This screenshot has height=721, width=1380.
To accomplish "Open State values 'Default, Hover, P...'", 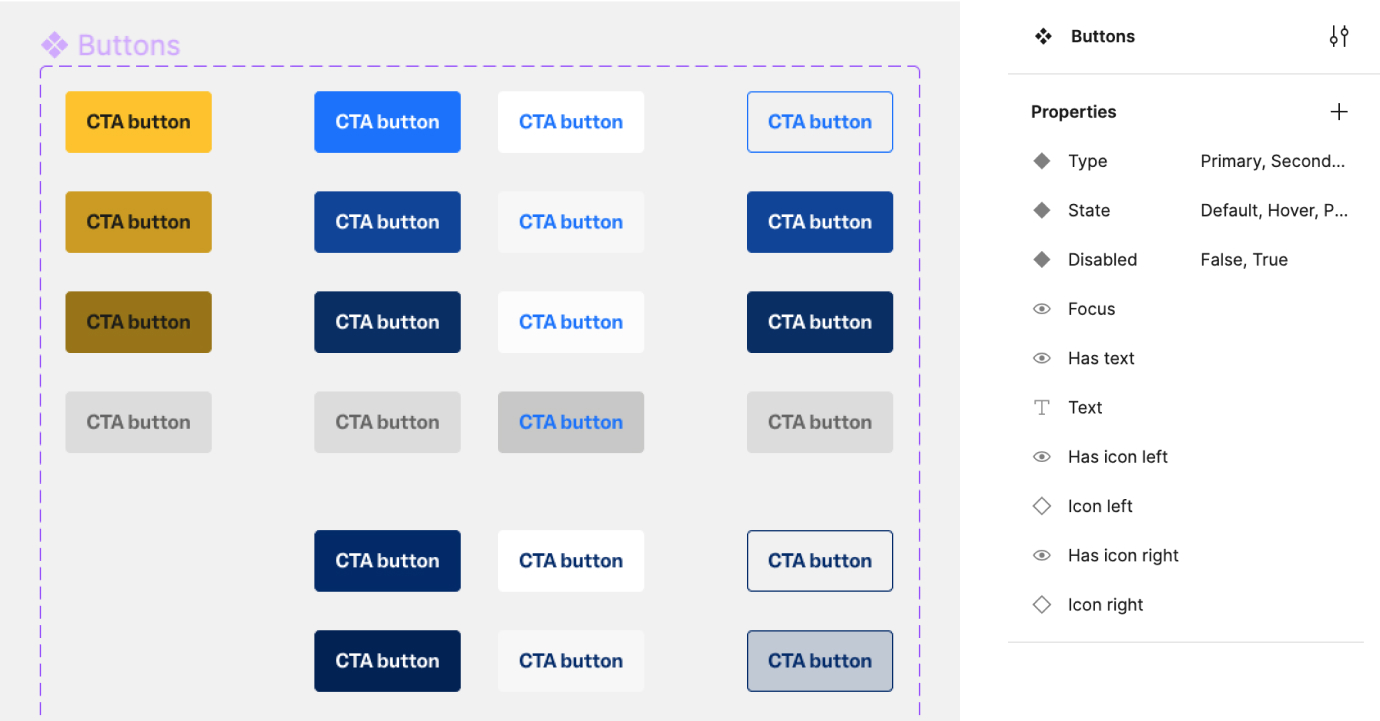I will (x=1274, y=210).
